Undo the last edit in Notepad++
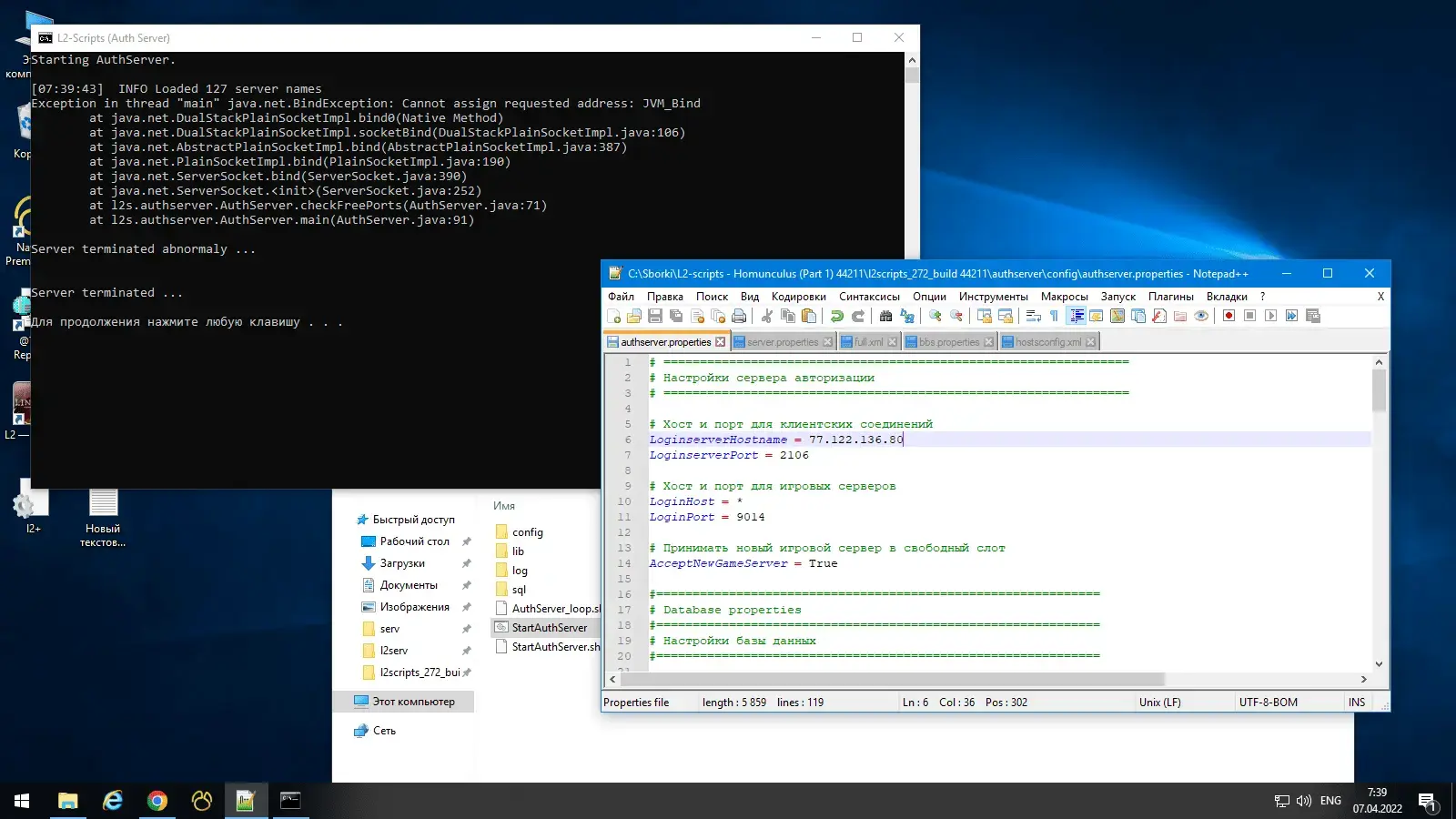The height and width of the screenshot is (819, 1456). (837, 316)
